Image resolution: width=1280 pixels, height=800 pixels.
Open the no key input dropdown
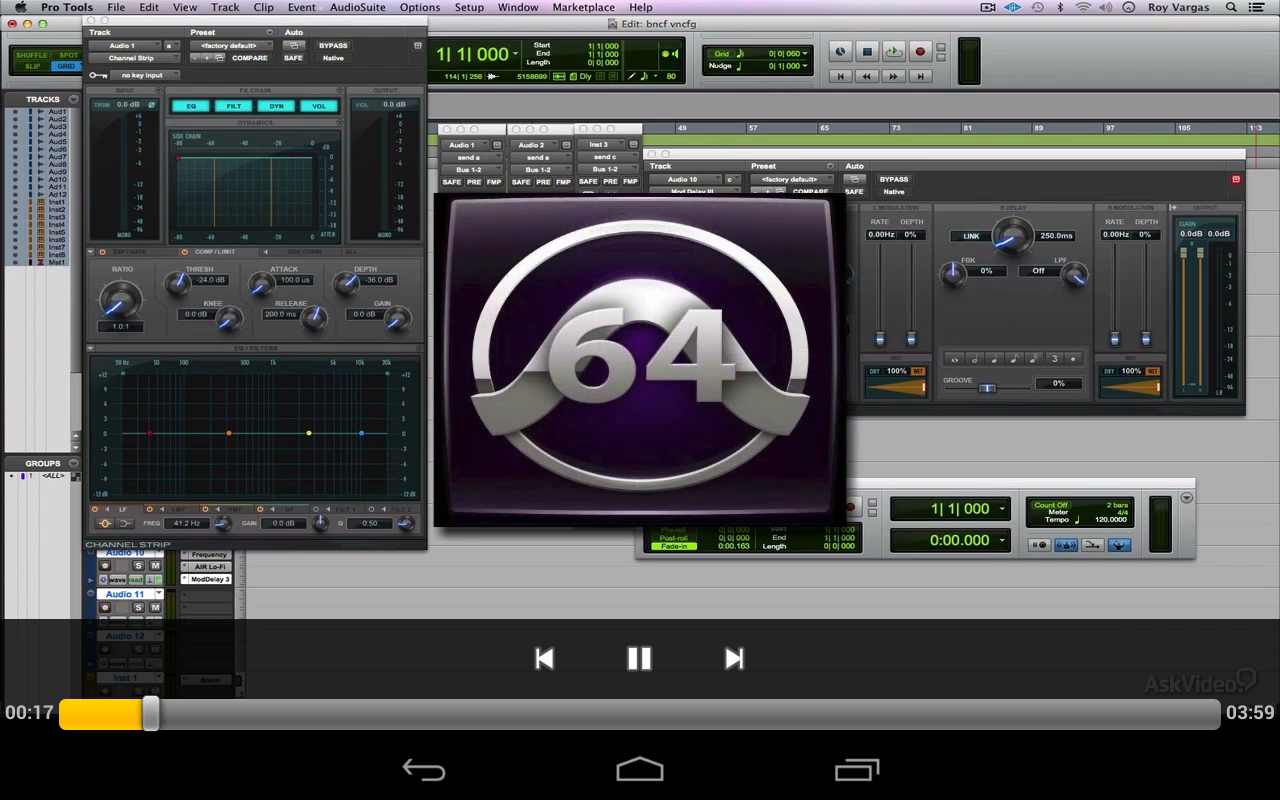(145, 75)
